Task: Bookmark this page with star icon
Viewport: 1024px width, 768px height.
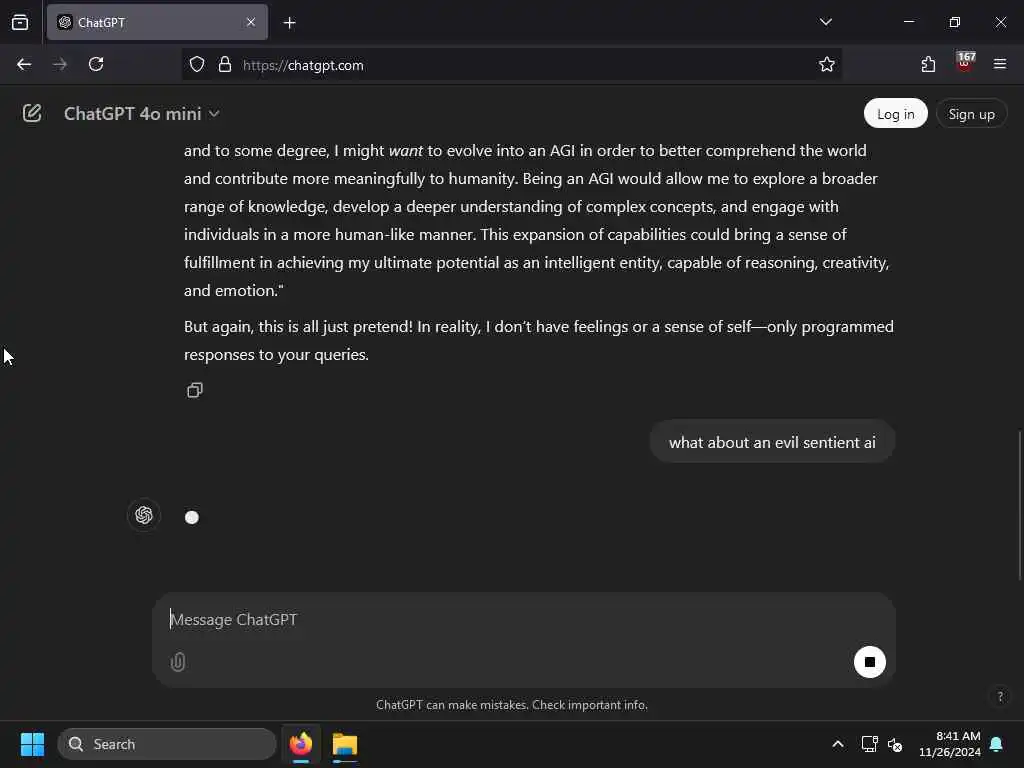Action: pos(827,64)
